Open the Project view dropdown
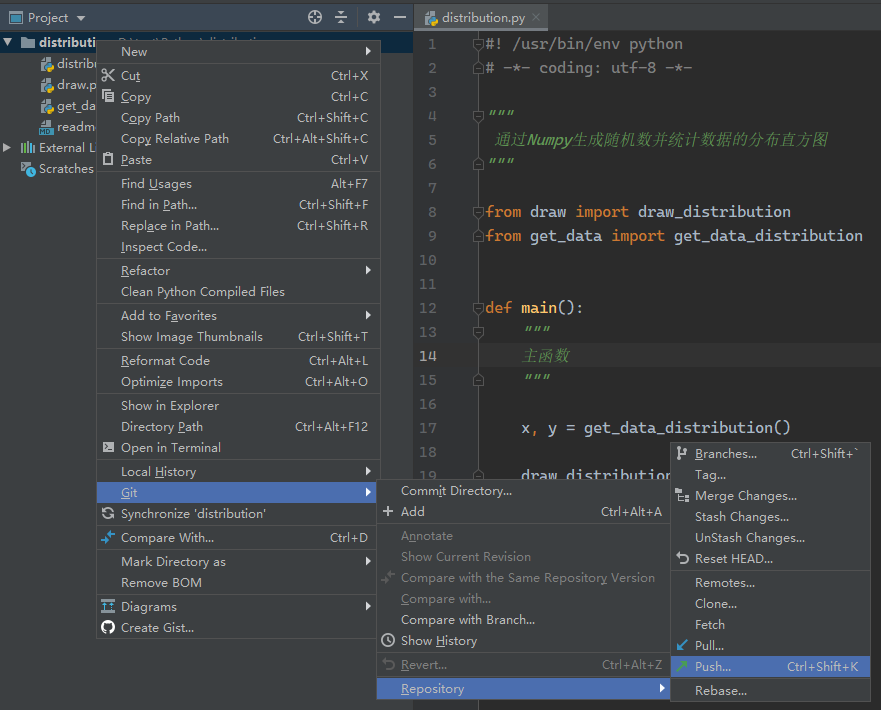881x710 pixels. click(x=81, y=18)
